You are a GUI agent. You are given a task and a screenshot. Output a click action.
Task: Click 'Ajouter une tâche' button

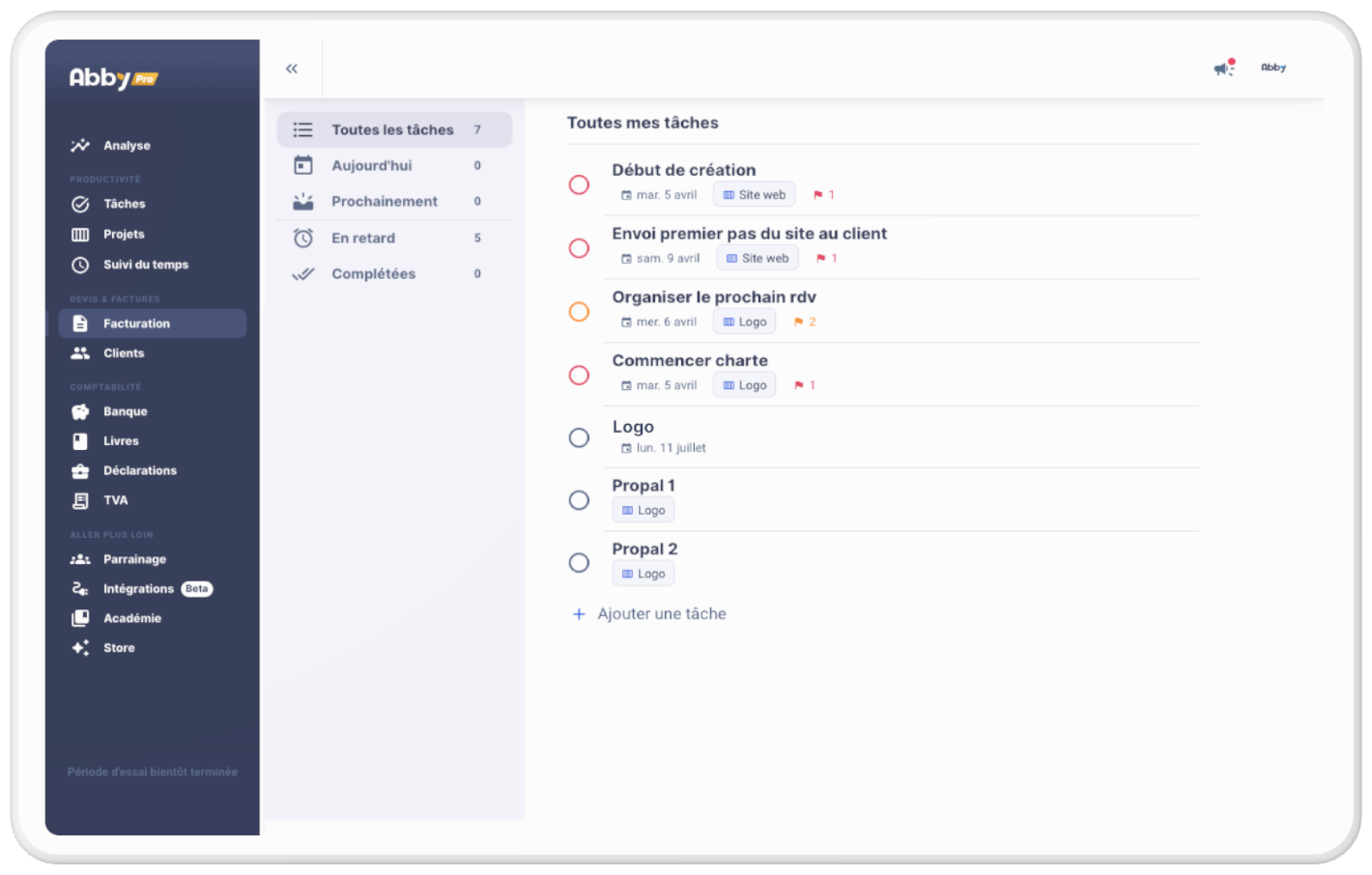(x=661, y=614)
